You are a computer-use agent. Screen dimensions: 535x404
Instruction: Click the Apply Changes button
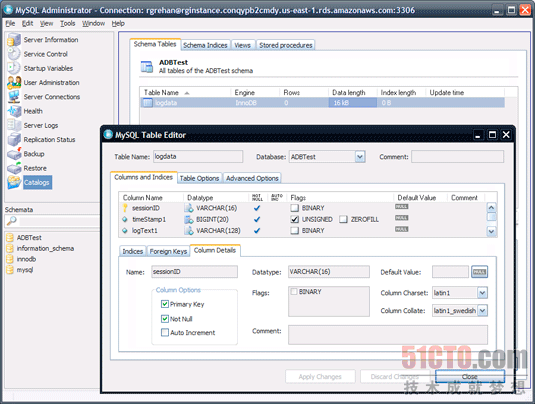[x=320, y=377]
